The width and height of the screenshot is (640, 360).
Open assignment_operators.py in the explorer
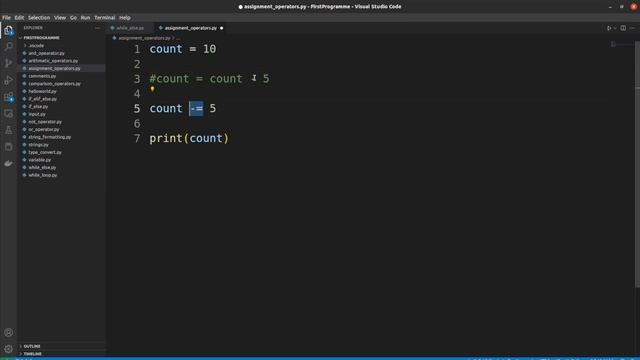tap(54, 69)
